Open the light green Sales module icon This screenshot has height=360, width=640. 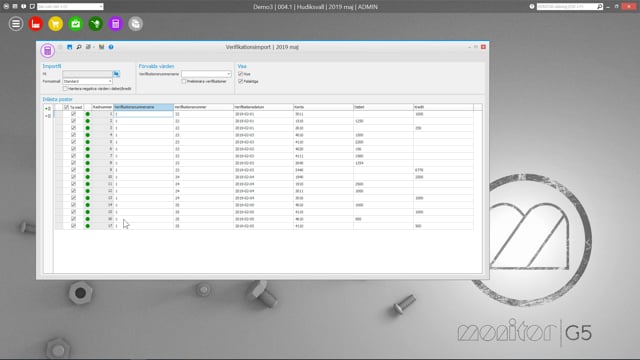(x=76, y=24)
